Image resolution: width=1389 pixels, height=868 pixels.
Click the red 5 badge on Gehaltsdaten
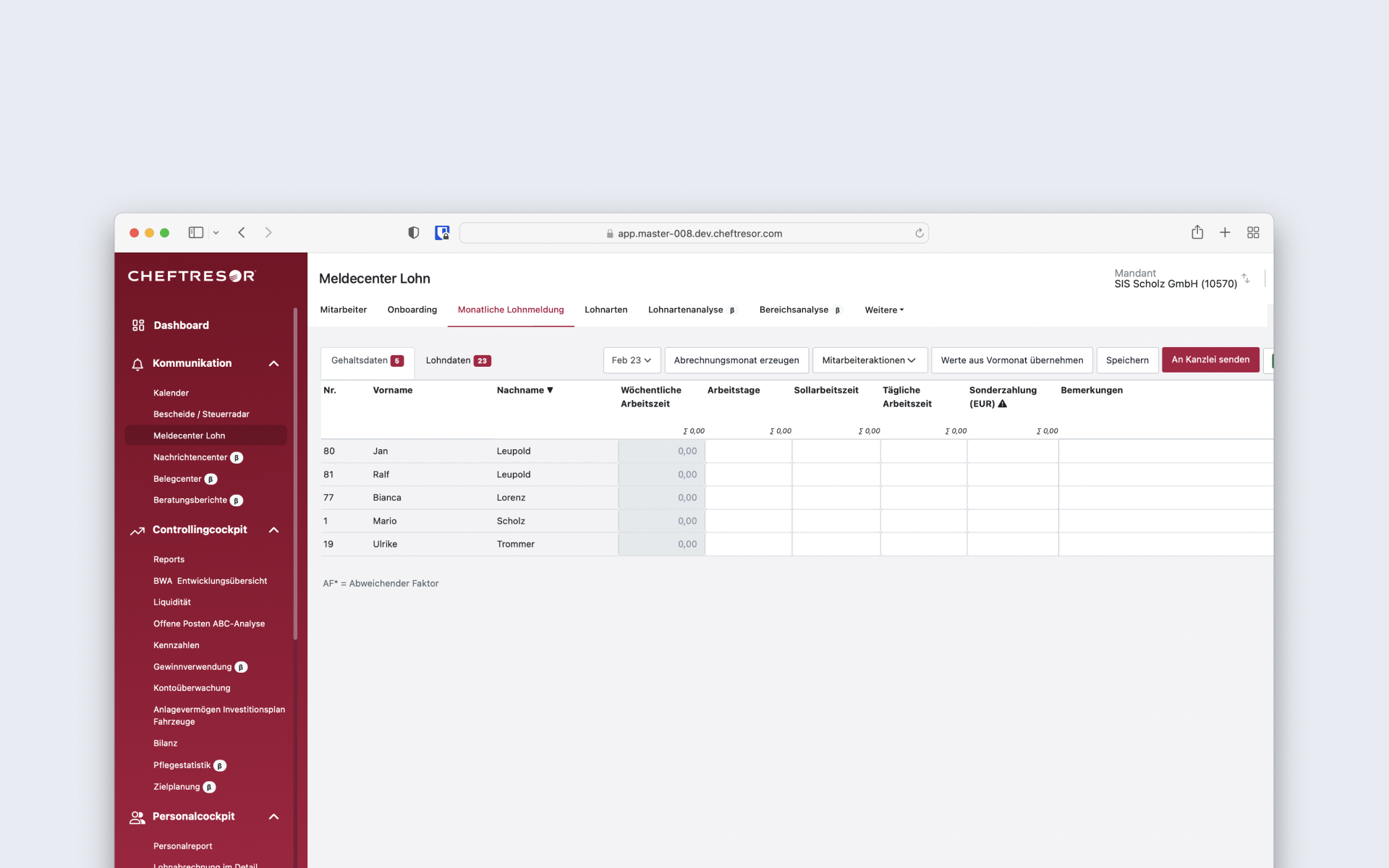pos(397,361)
